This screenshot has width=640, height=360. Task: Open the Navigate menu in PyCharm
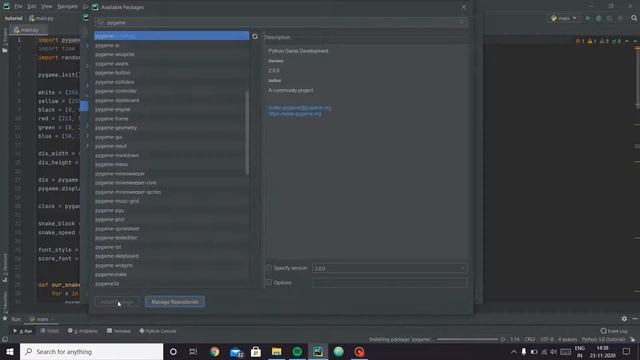(x=67, y=7)
